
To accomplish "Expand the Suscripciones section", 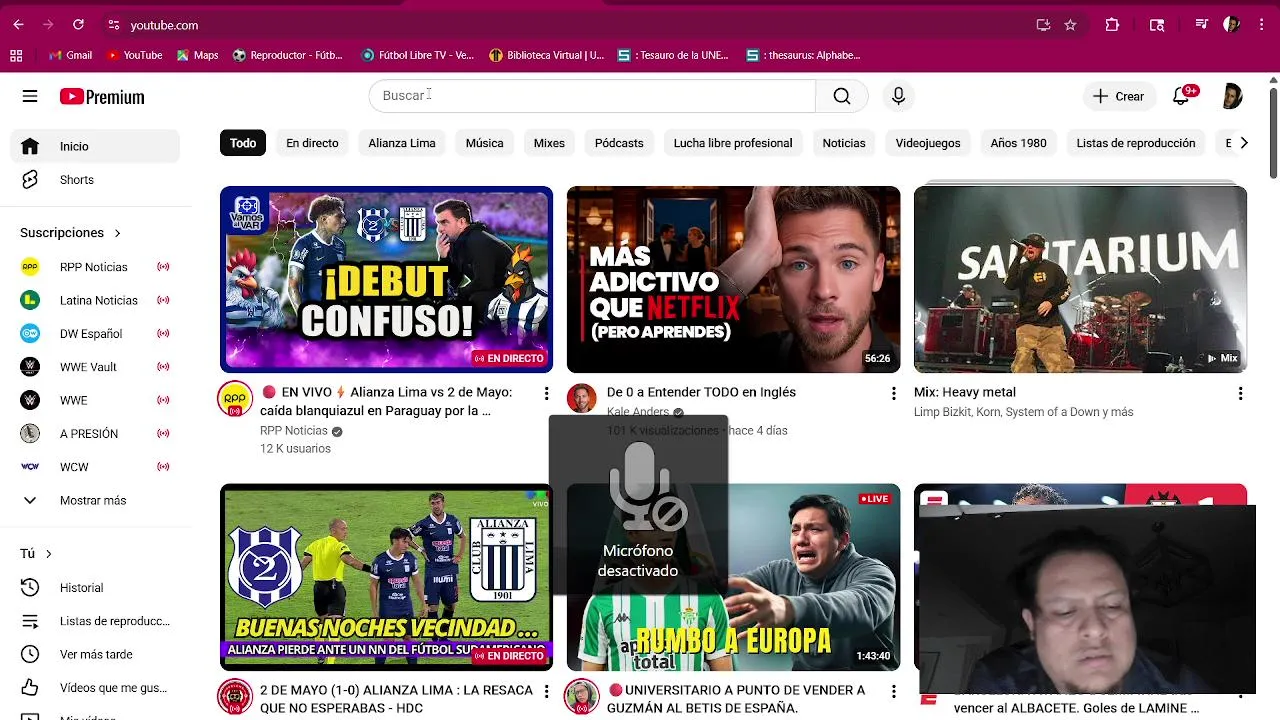I will [x=70, y=233].
